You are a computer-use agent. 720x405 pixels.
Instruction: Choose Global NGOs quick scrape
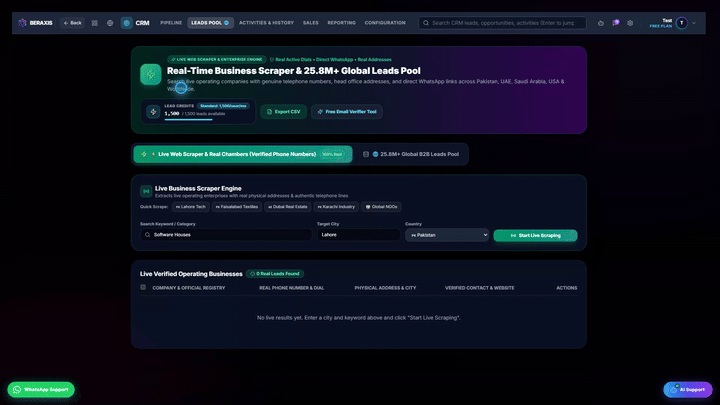[381, 207]
